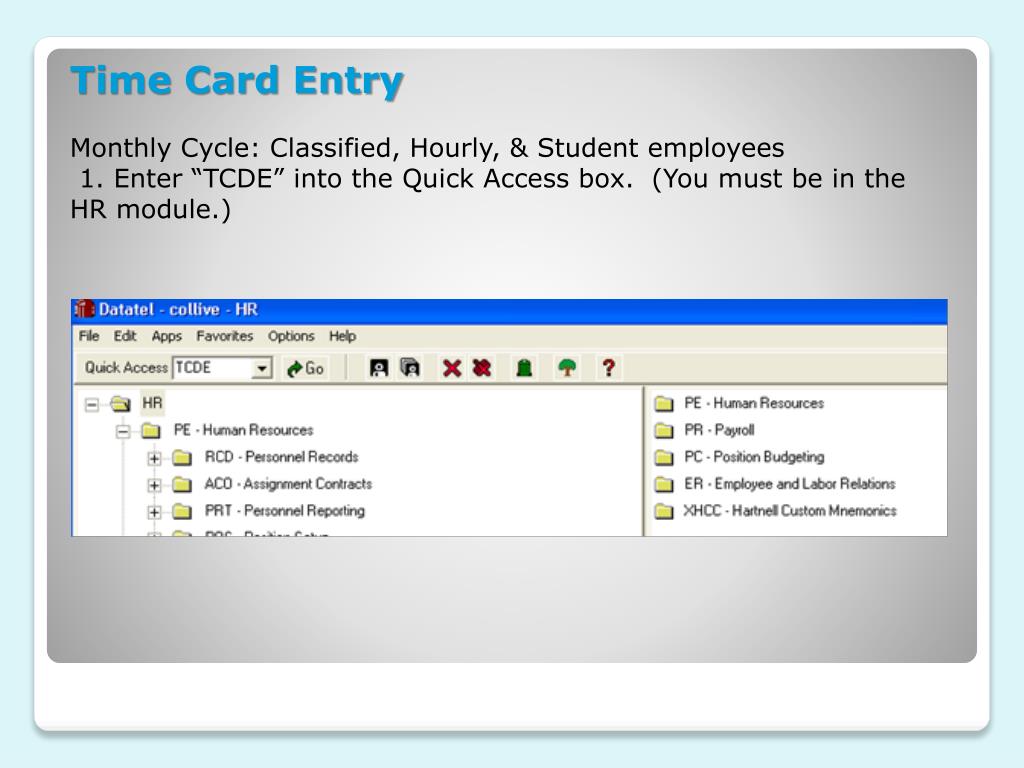
Task: Click the green tree toolbar icon
Action: point(567,368)
